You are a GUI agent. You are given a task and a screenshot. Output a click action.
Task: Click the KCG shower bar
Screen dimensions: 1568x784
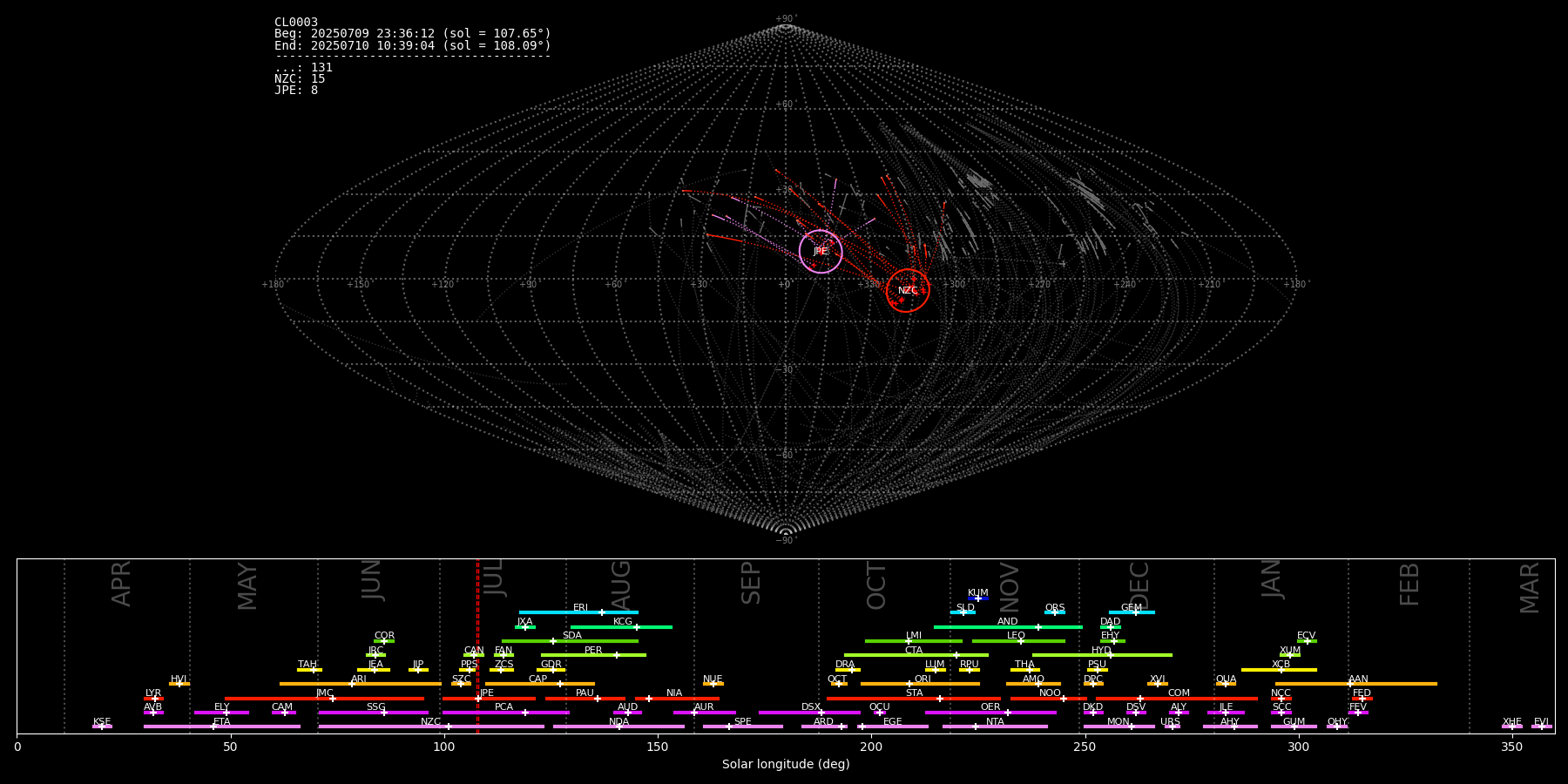coord(621,627)
